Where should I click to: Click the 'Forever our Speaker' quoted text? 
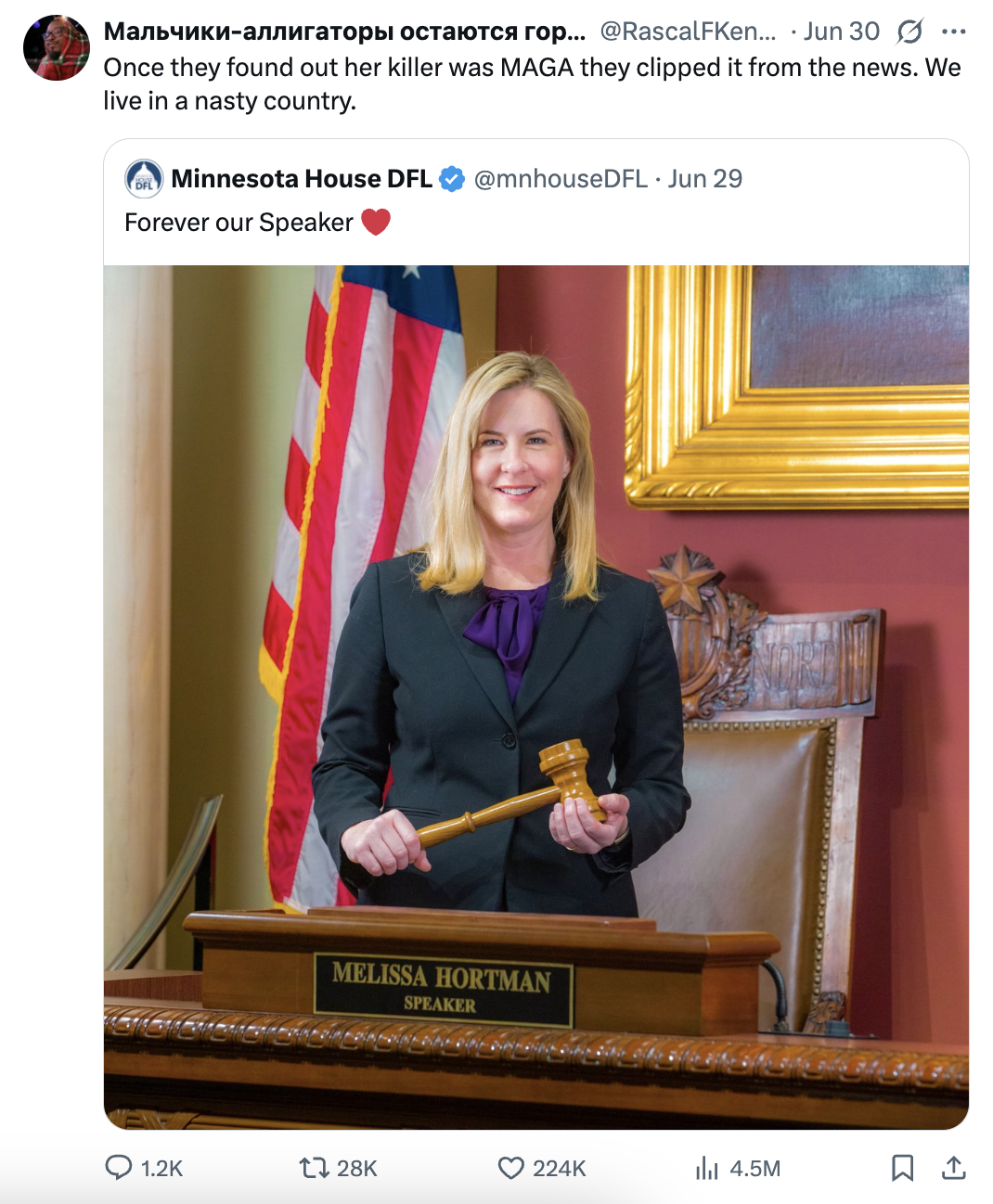coord(239,223)
